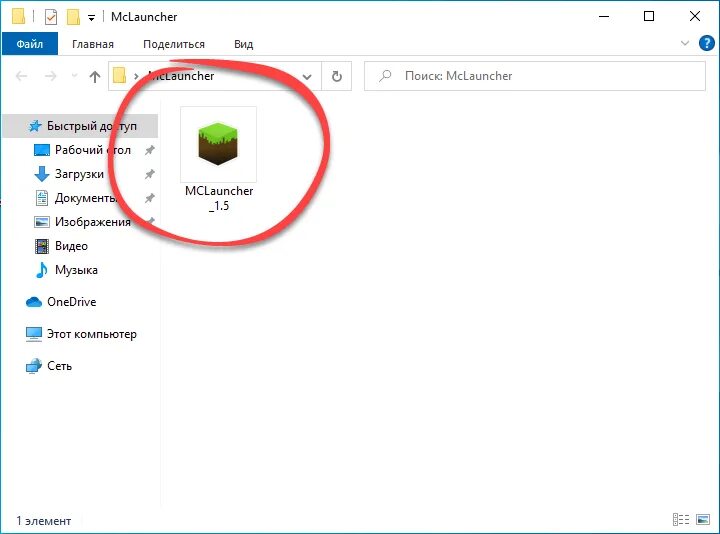The width and height of the screenshot is (720, 534).
Task: Select the MCLauncher_1.5 file icon
Action: pyautogui.click(x=218, y=144)
